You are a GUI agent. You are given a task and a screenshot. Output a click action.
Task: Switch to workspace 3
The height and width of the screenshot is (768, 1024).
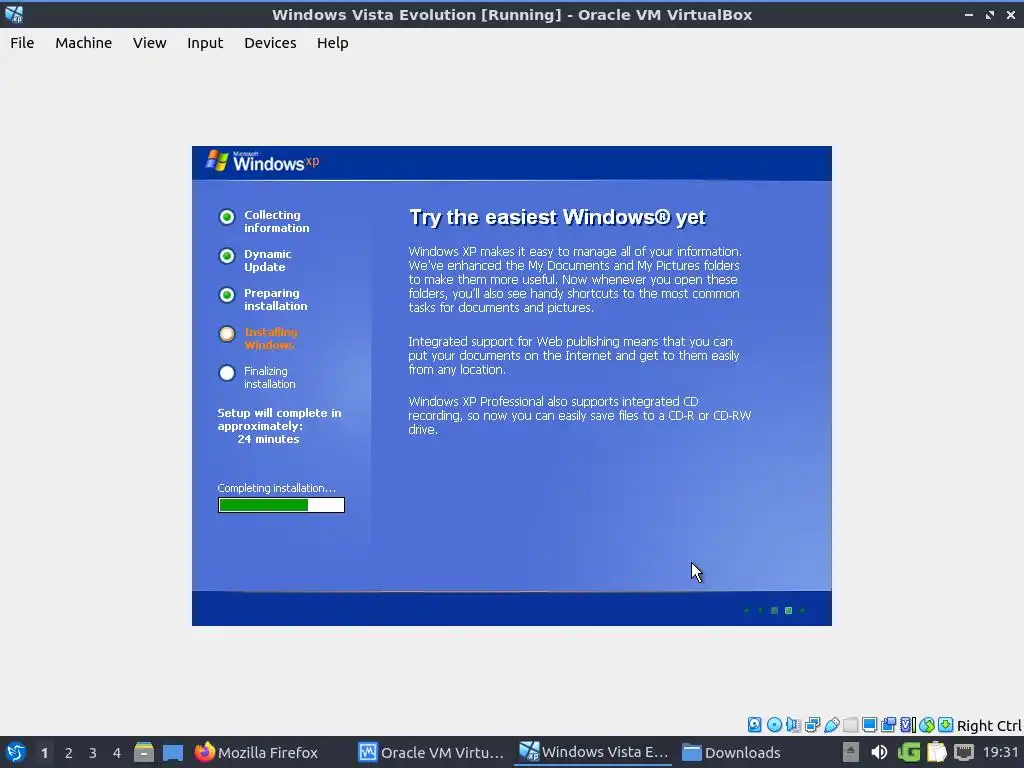pos(93,753)
